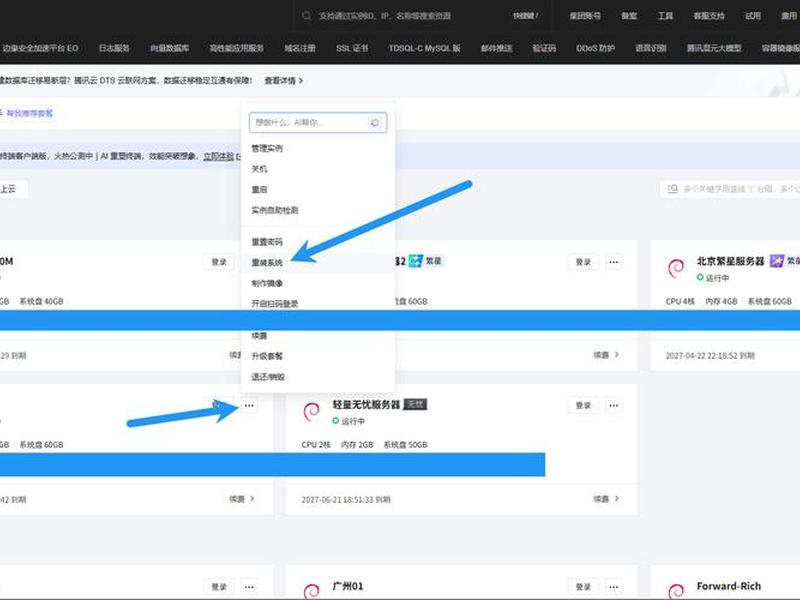Open 邮件推送 in nav bar
Screen dimensions: 800x600
click(x=496, y=48)
